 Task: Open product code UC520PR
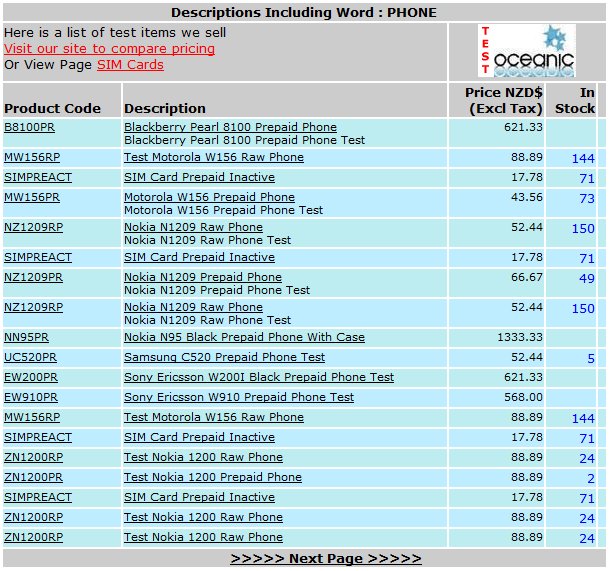coord(30,357)
